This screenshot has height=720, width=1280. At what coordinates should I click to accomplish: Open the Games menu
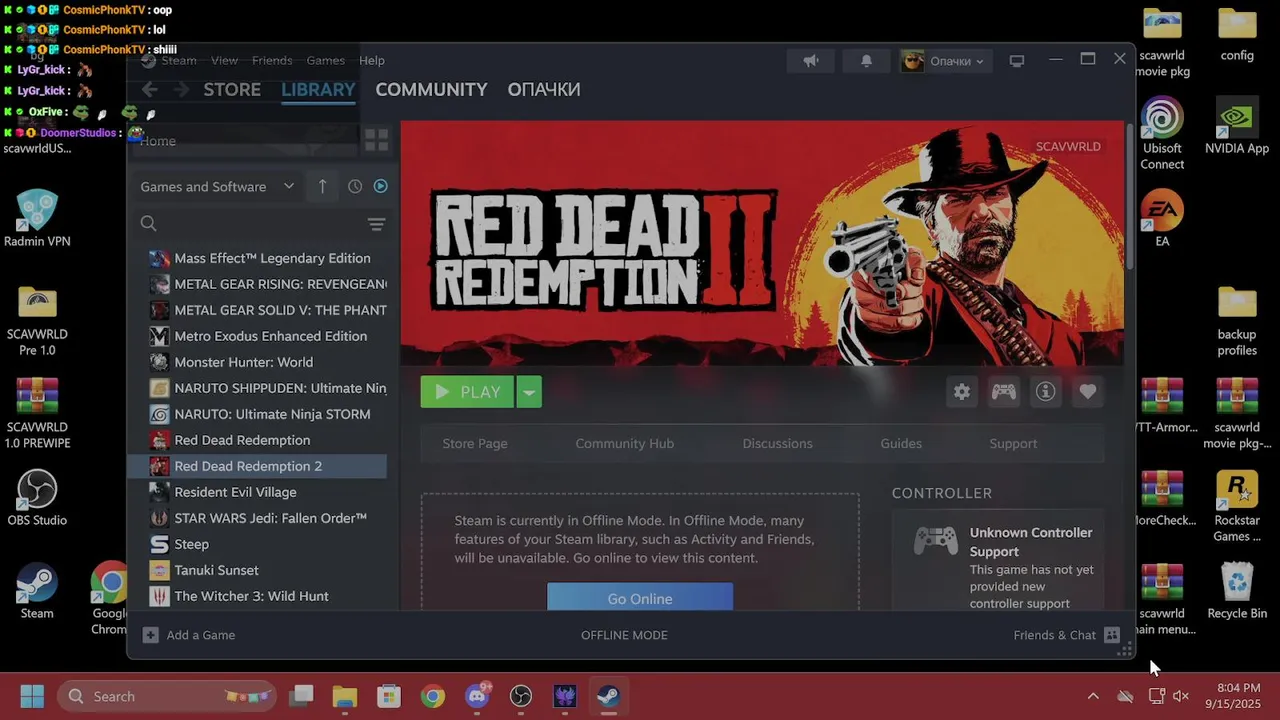click(x=325, y=60)
